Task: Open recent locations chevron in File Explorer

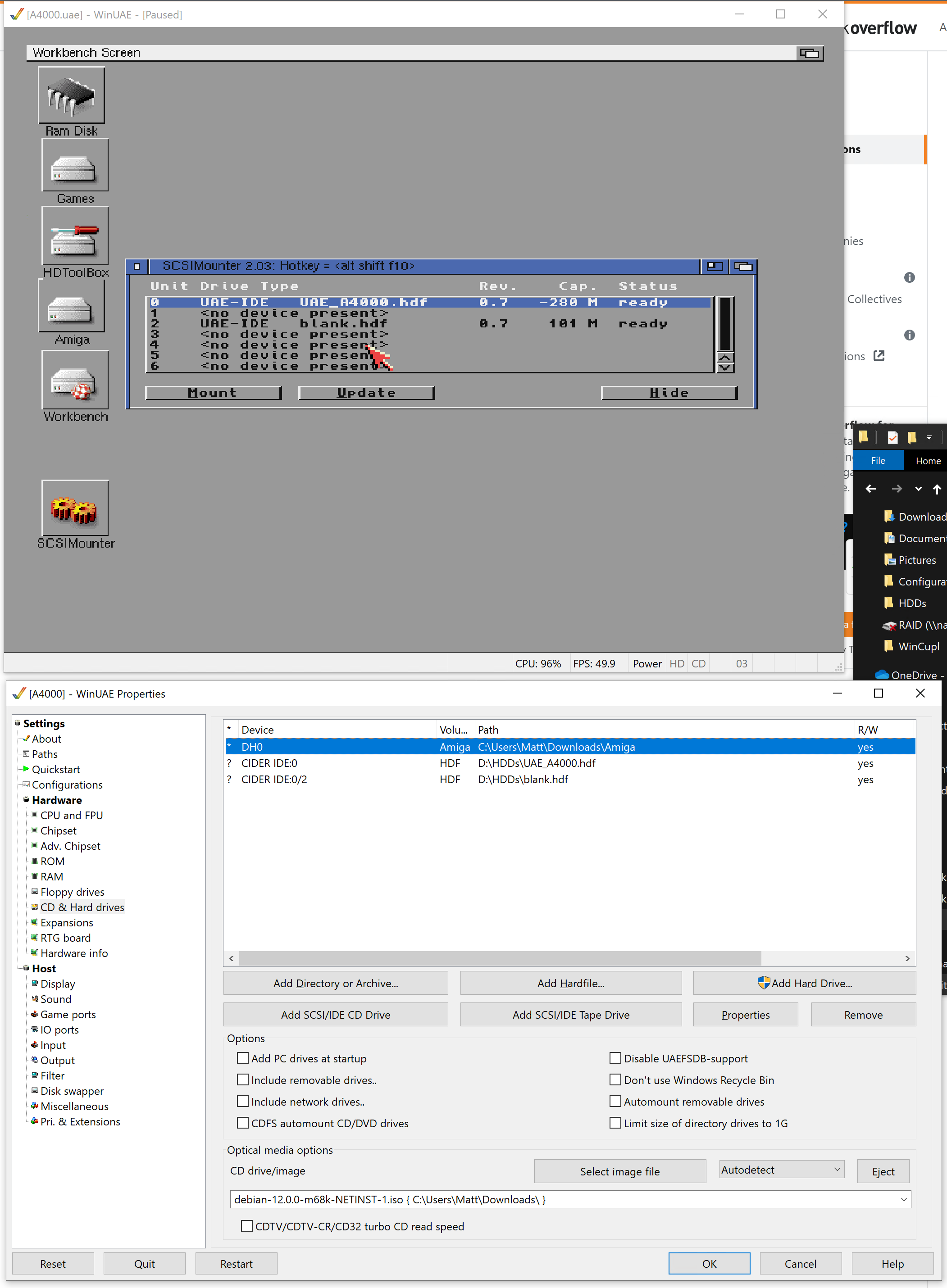Action: click(x=918, y=489)
